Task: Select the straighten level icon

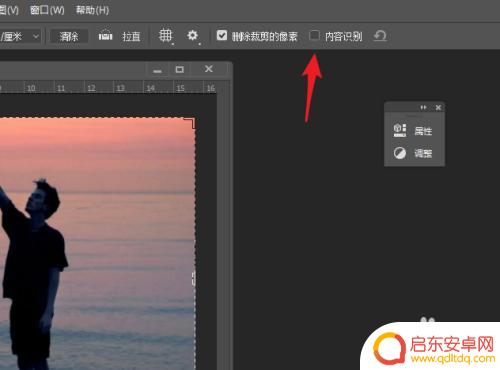Action: coord(106,35)
